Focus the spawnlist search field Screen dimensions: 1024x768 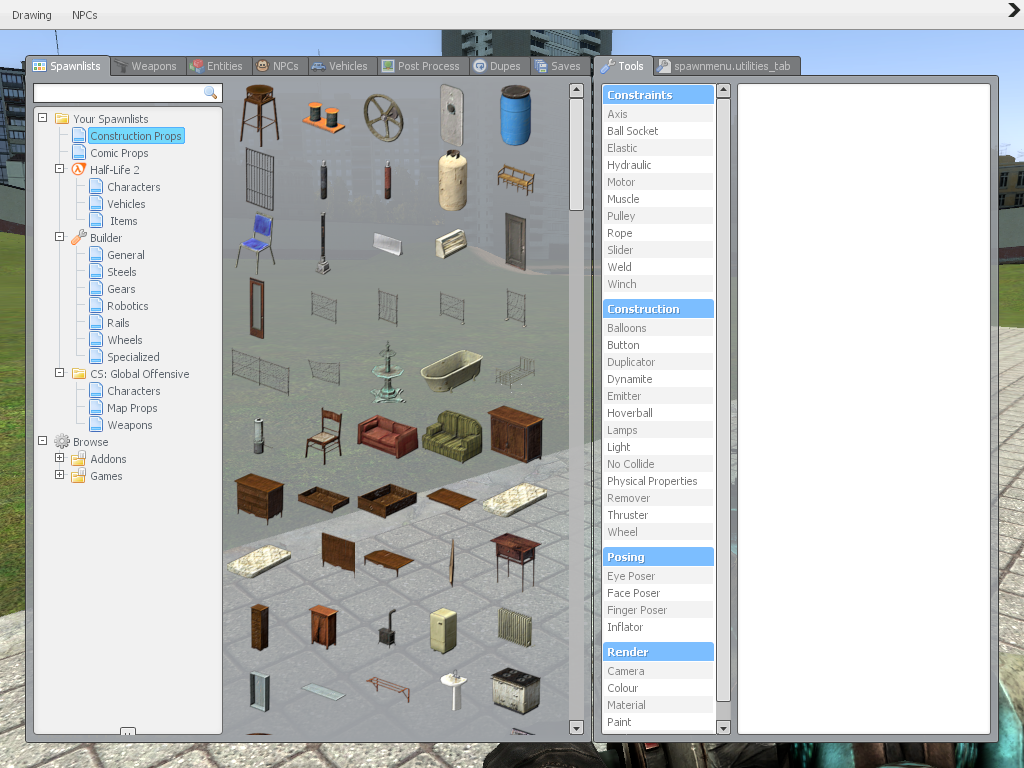[x=128, y=93]
